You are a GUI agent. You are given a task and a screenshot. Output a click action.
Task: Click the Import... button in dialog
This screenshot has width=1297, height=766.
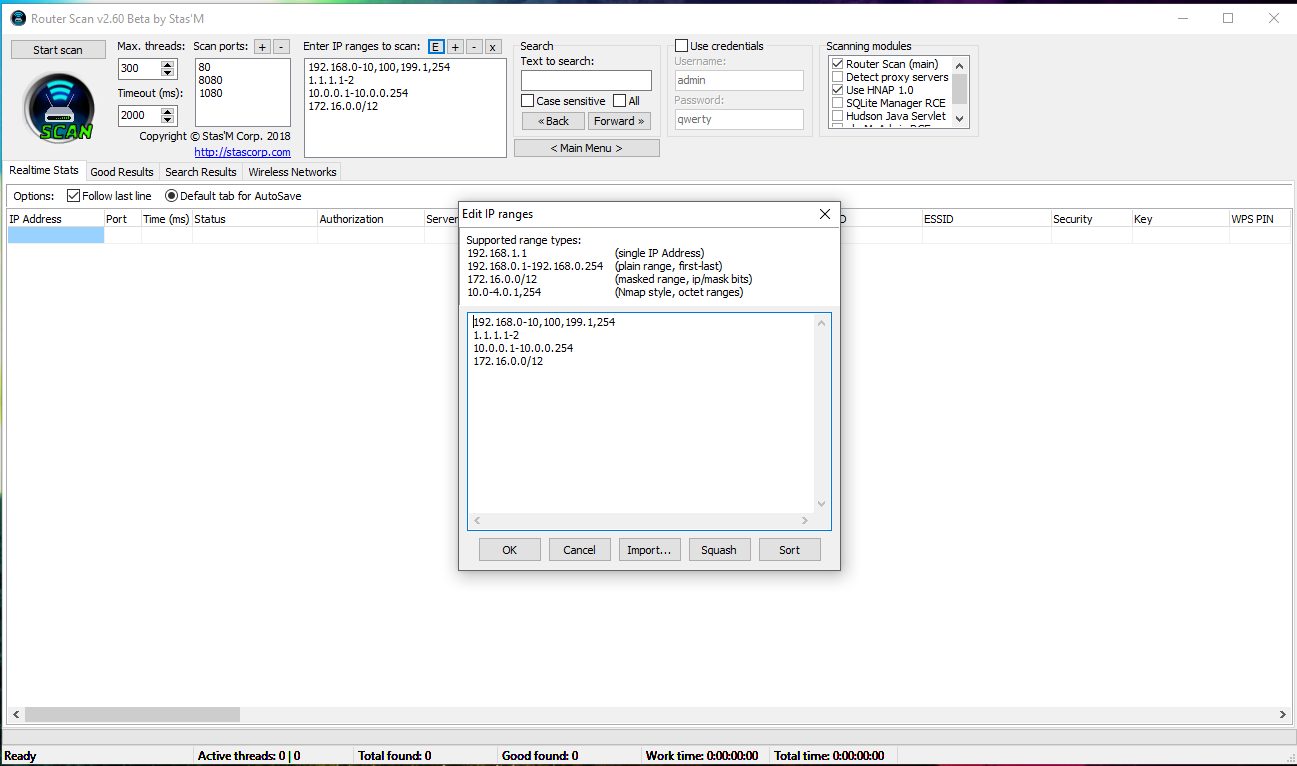[x=649, y=550]
